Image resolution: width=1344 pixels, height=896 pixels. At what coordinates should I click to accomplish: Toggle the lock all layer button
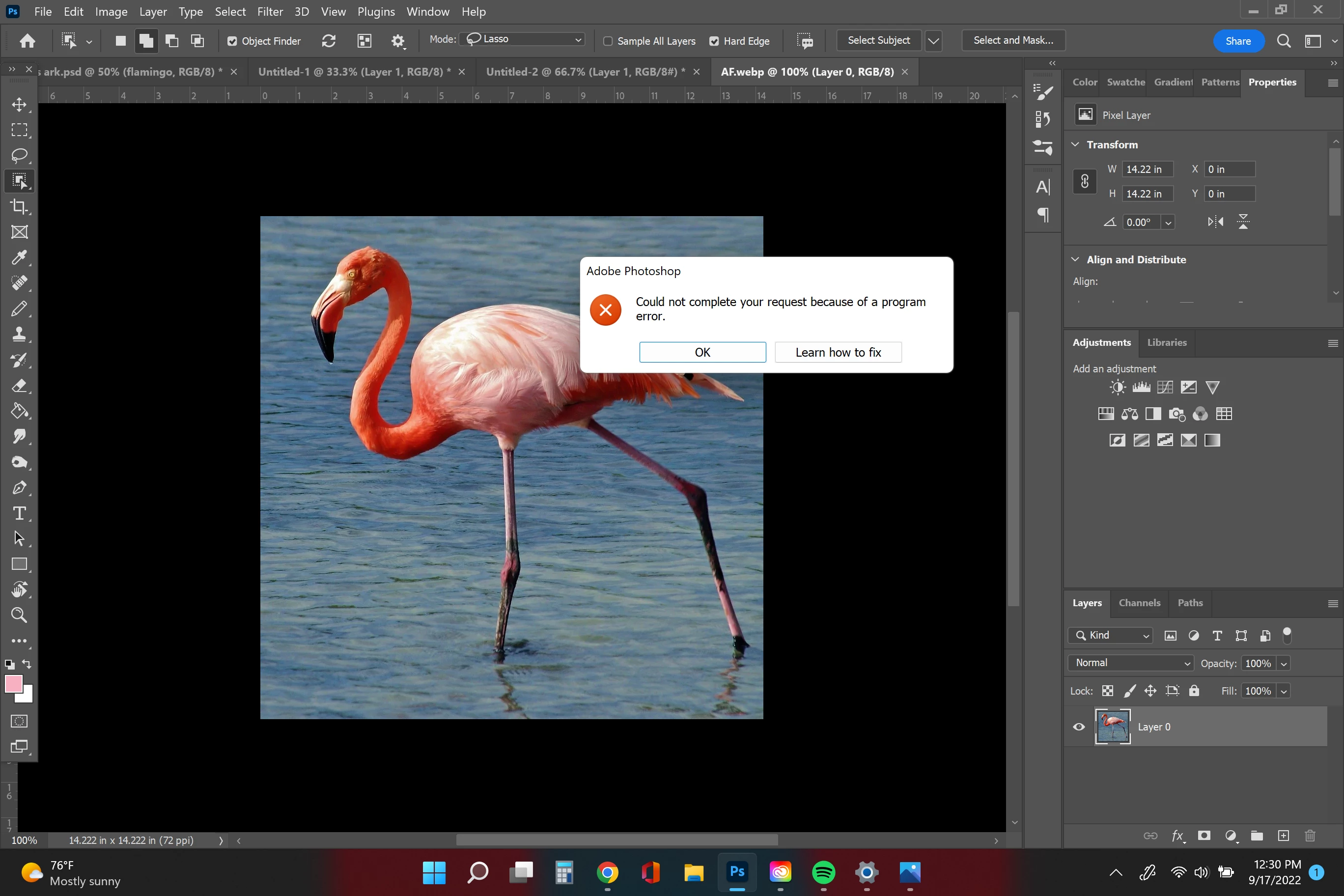click(x=1194, y=691)
